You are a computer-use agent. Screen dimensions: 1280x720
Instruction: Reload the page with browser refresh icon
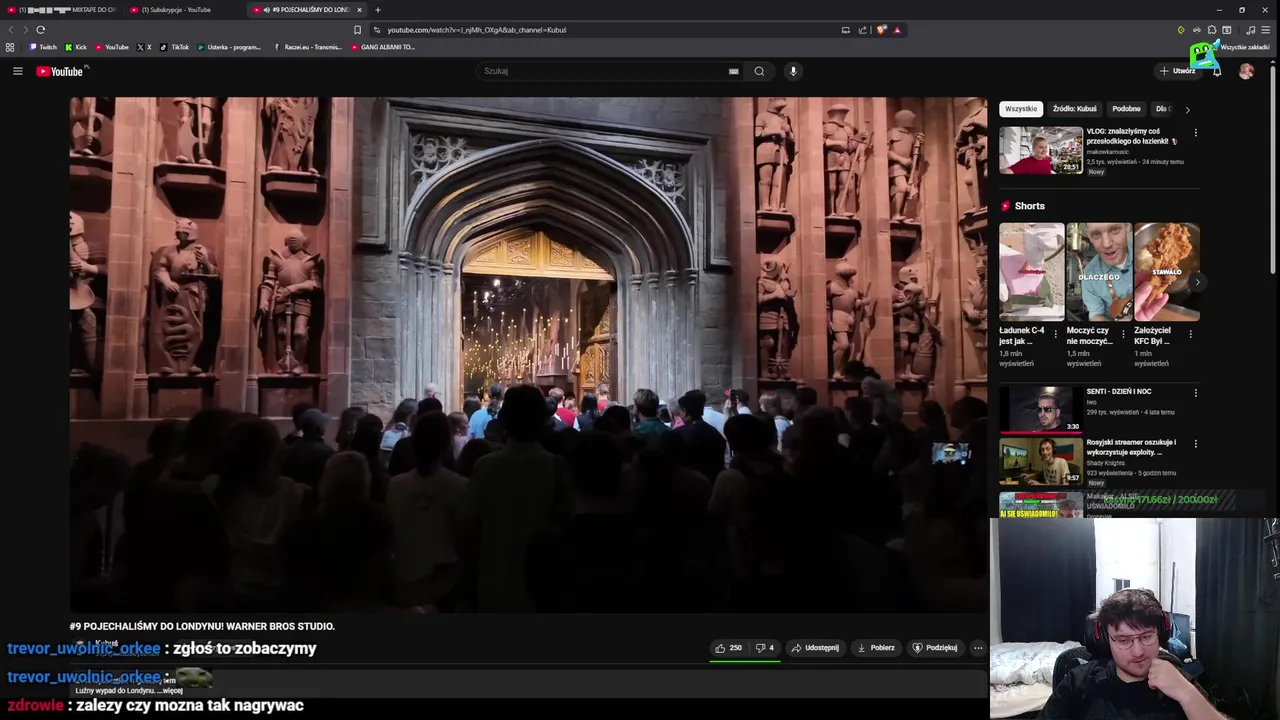[40, 30]
